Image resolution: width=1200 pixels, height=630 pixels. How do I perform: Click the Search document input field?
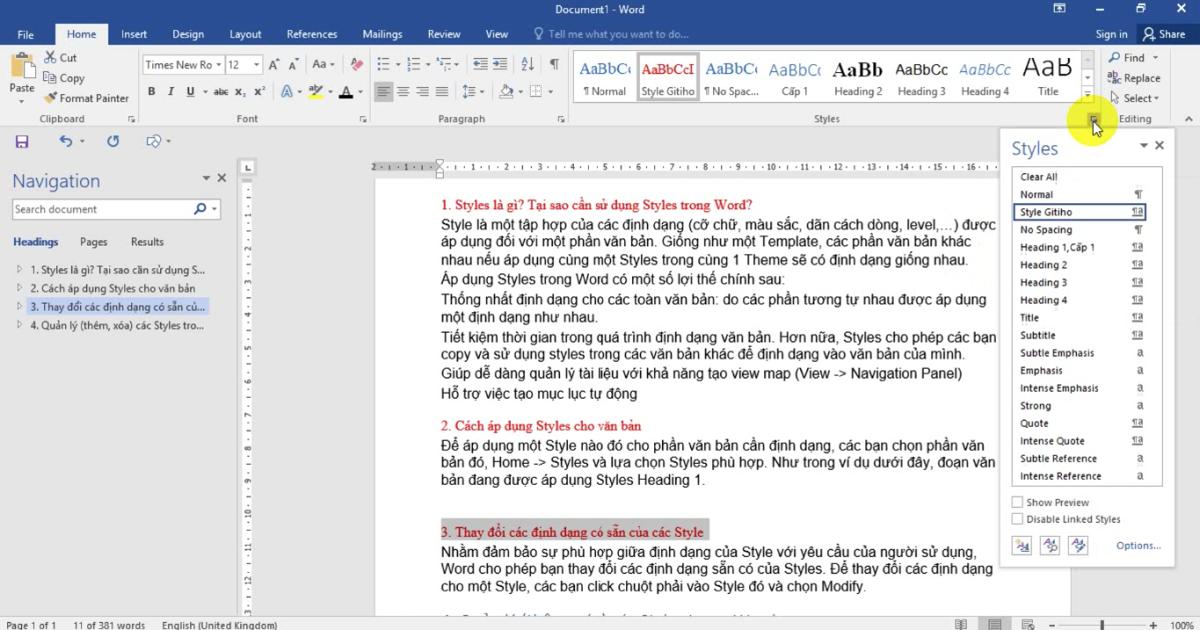coord(100,209)
